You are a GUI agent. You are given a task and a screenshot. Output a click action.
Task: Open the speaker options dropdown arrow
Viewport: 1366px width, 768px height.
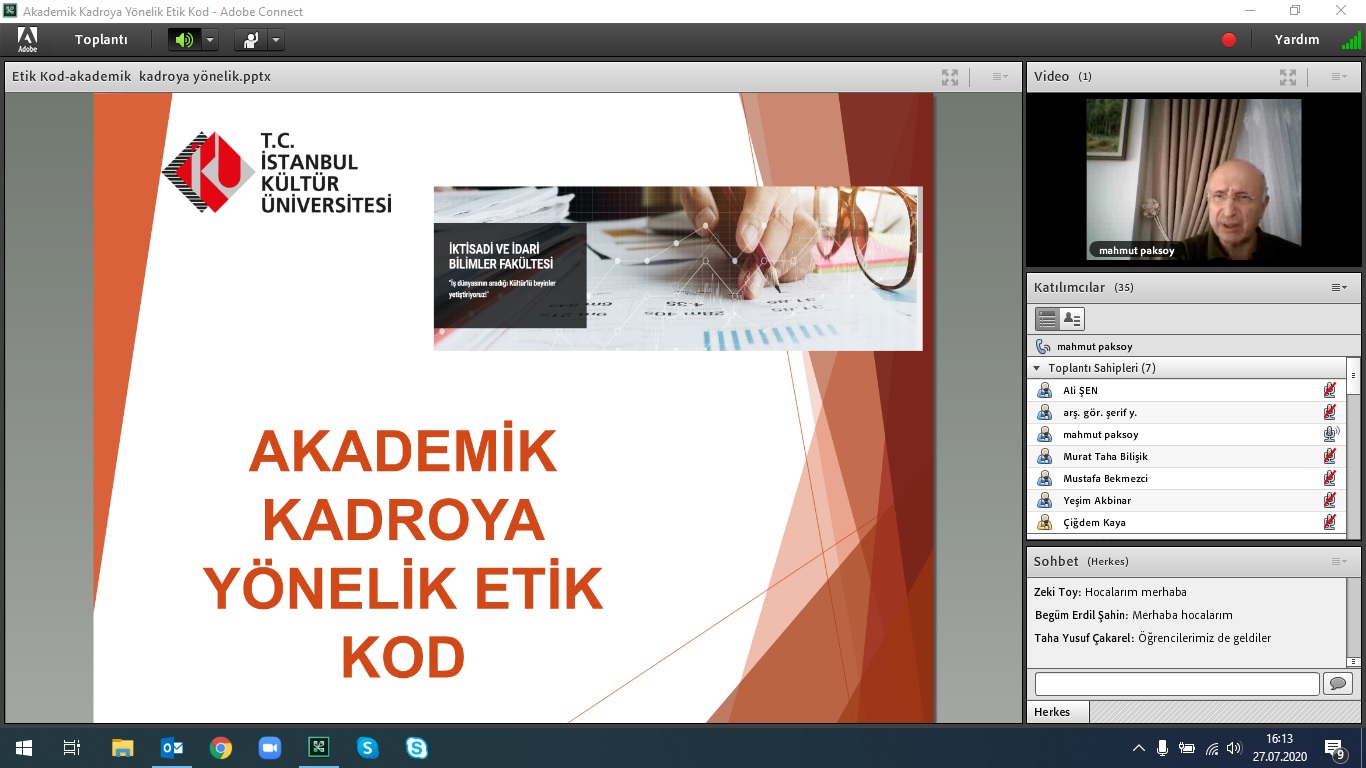[210, 40]
